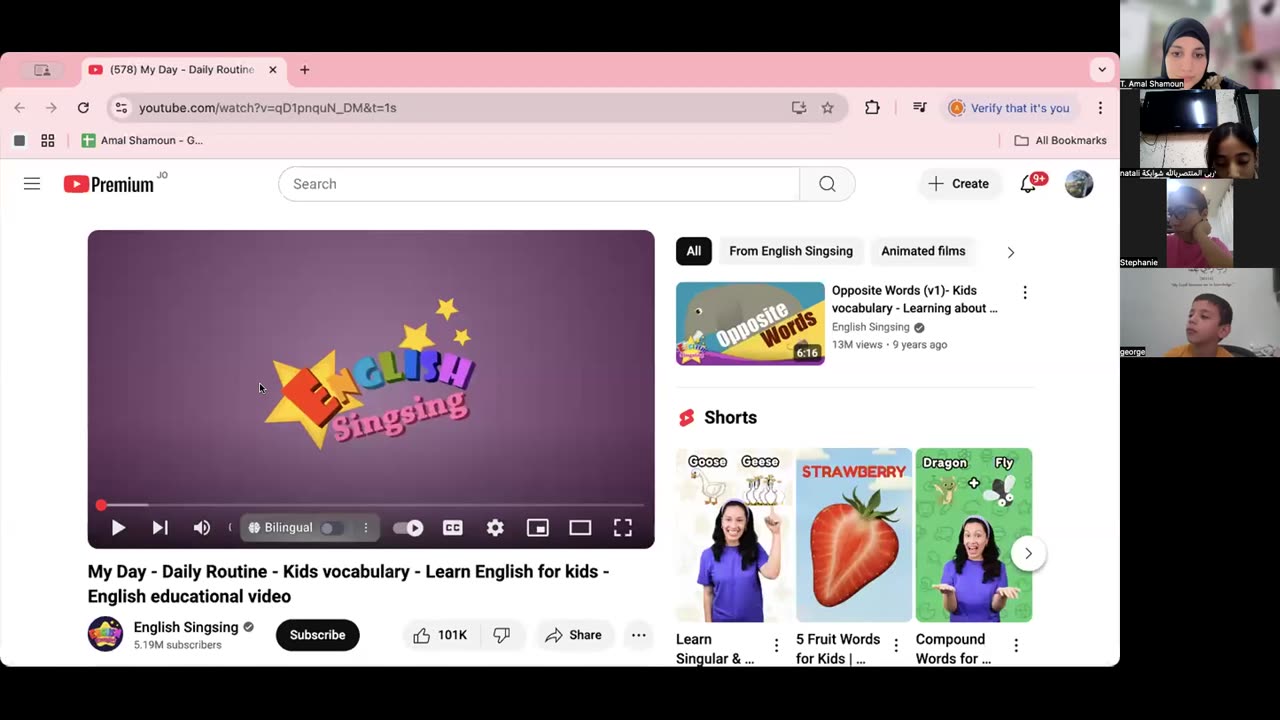Dislike the video
Screen dimensions: 1280x720
coord(502,635)
